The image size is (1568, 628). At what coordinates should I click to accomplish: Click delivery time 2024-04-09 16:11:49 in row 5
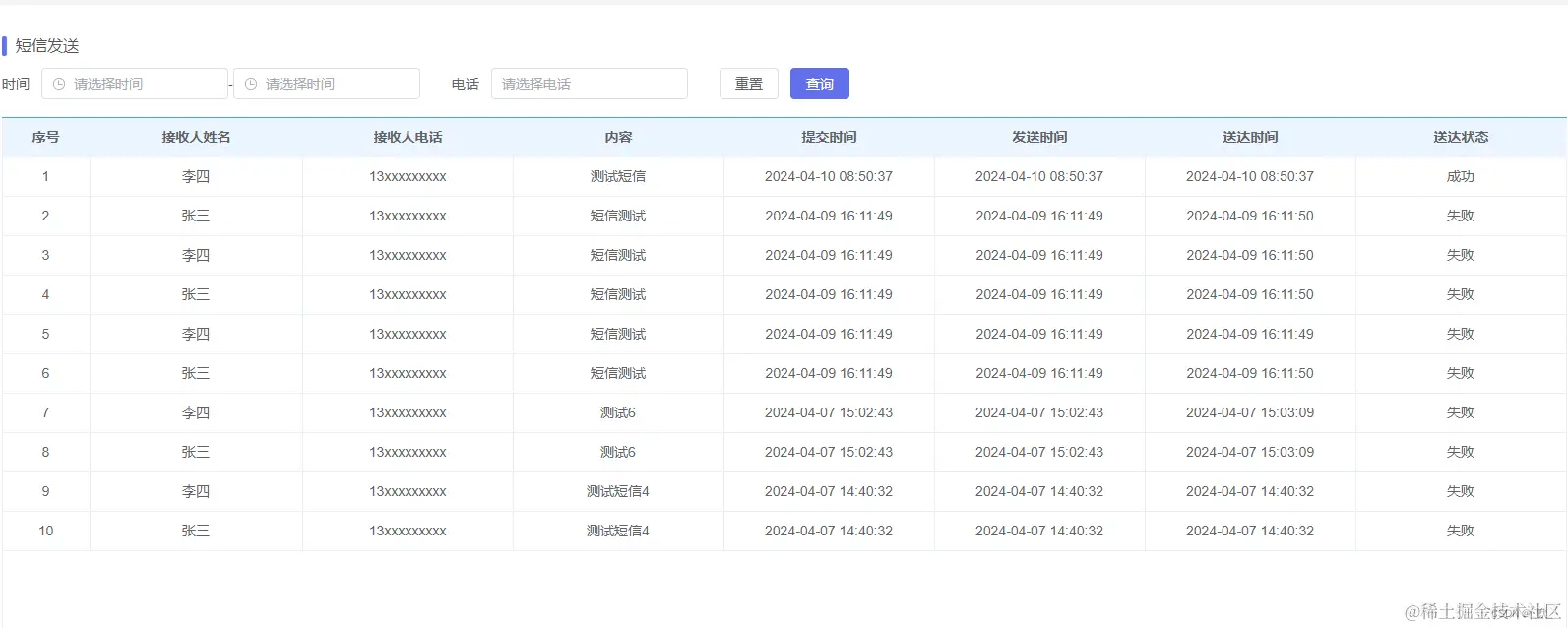click(1250, 334)
